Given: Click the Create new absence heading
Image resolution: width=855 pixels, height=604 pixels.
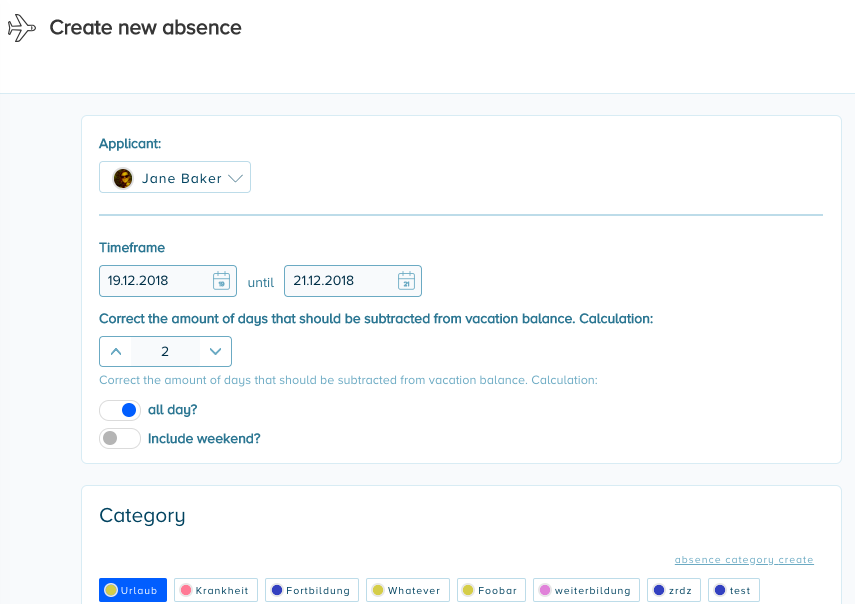Looking at the screenshot, I should point(146,28).
